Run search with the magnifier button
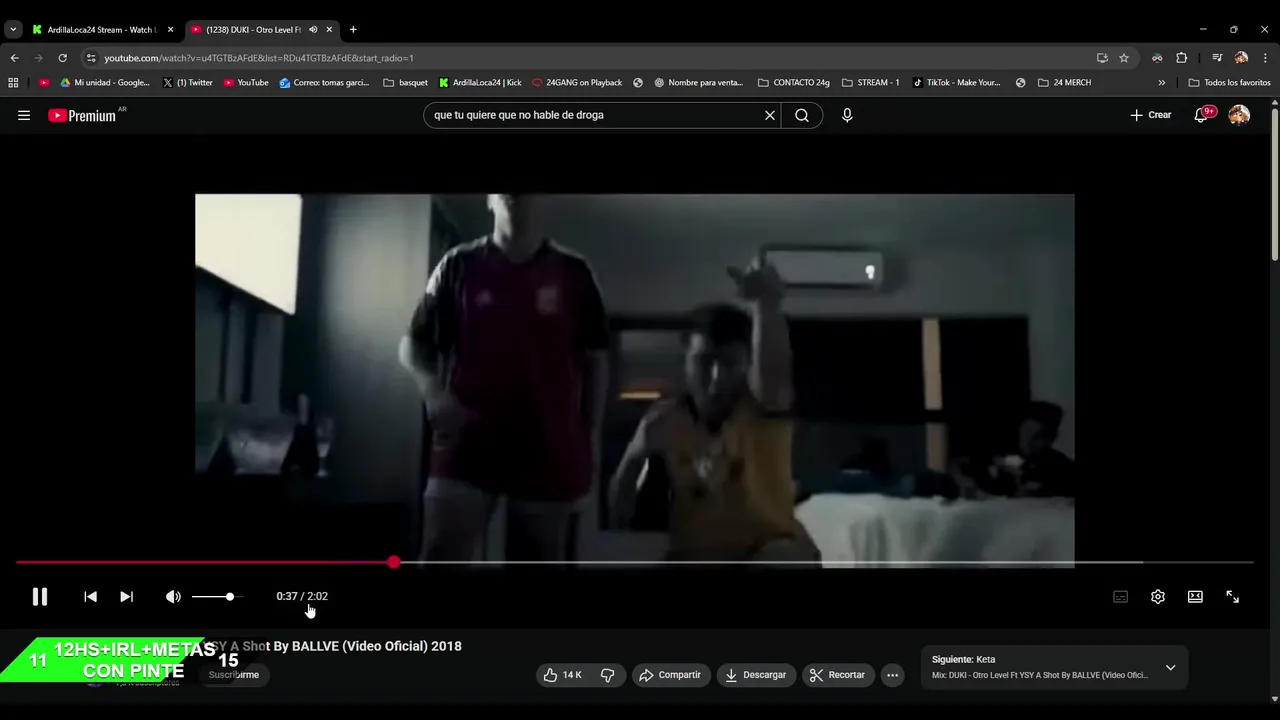Viewport: 1280px width, 720px height. tap(802, 115)
